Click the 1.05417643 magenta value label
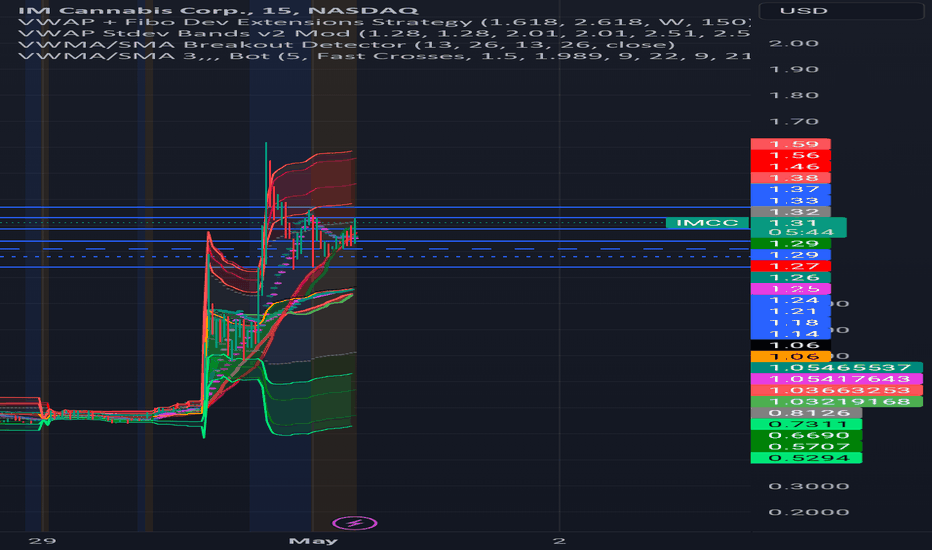This screenshot has height=550, width=932. 837,379
